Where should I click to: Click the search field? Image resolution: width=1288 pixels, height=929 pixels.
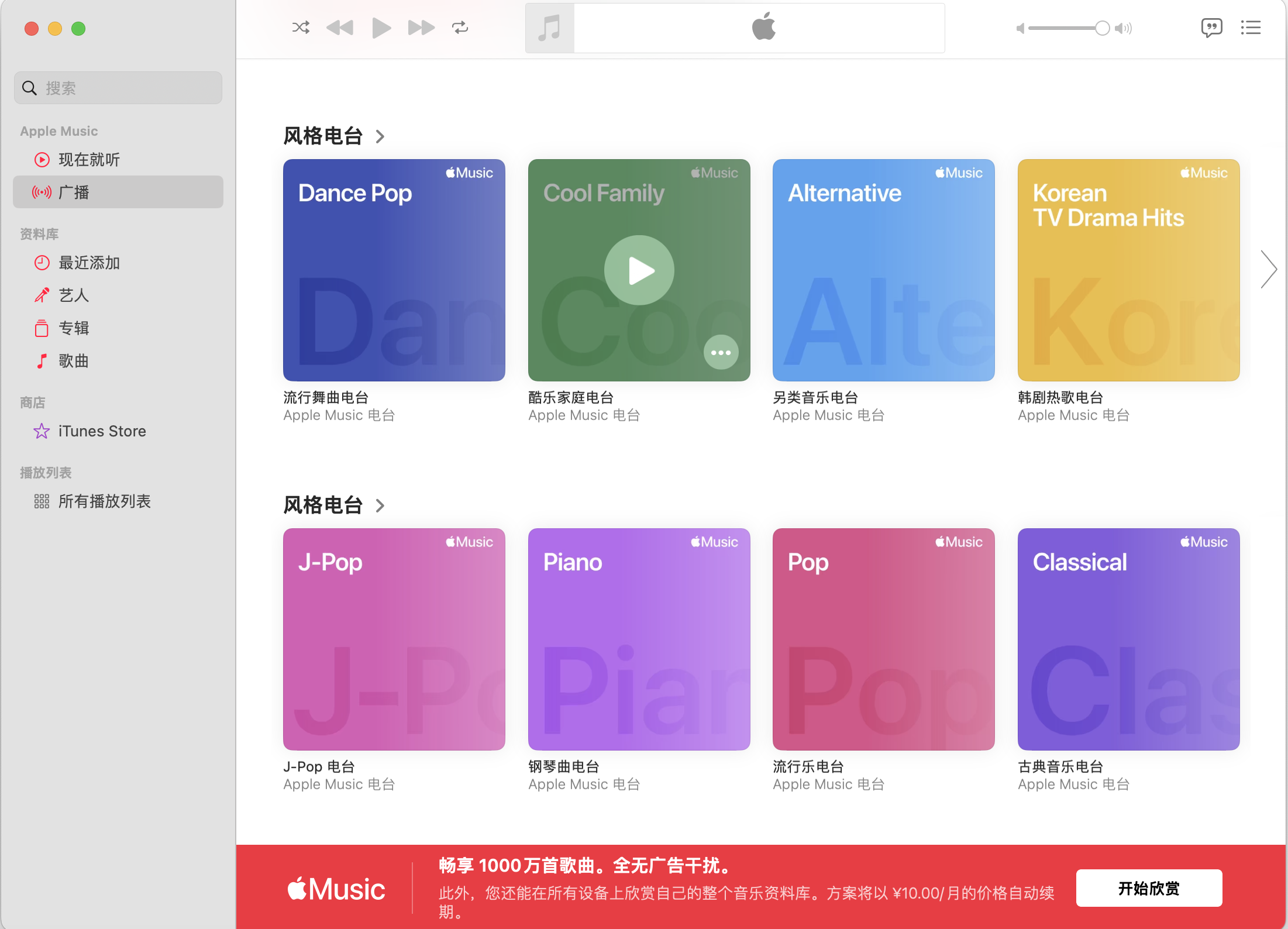pos(118,88)
